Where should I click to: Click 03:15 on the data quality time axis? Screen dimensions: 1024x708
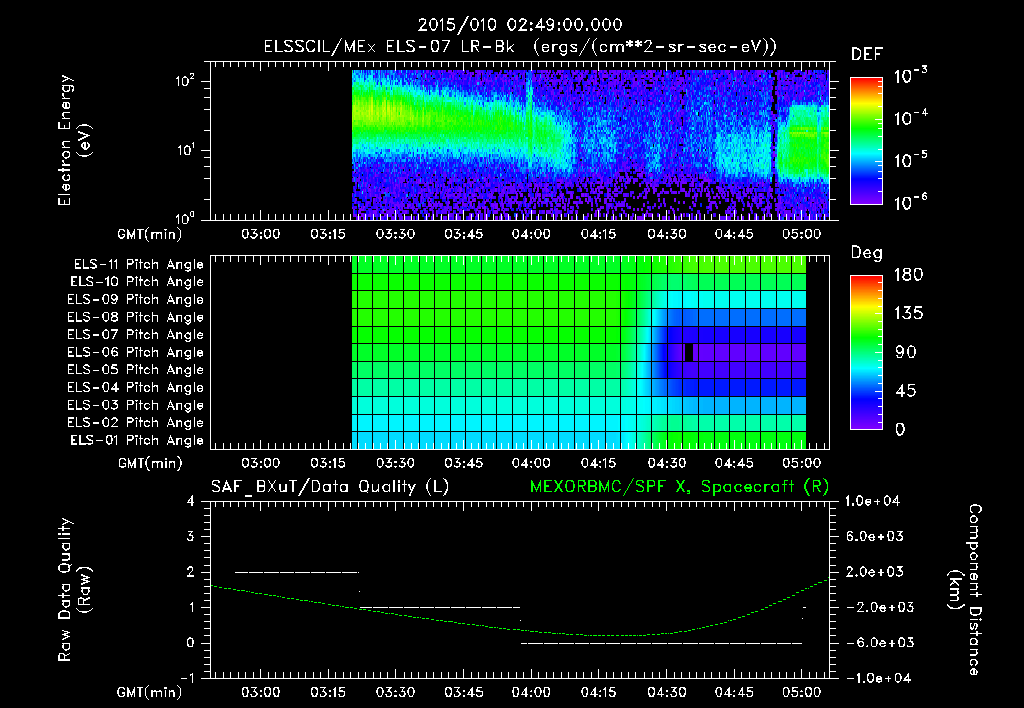328,692
